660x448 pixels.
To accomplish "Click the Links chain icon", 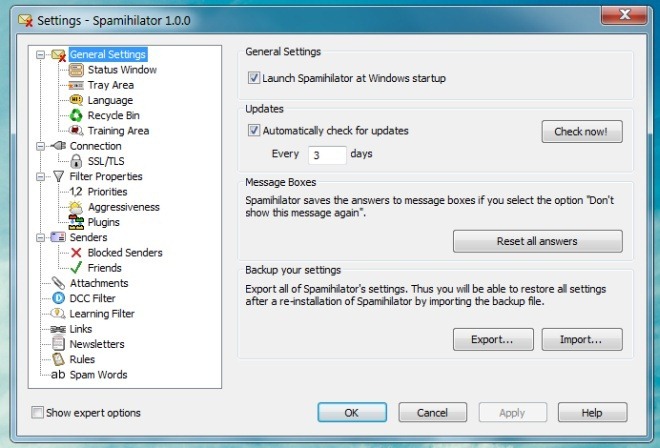I will click(x=59, y=329).
